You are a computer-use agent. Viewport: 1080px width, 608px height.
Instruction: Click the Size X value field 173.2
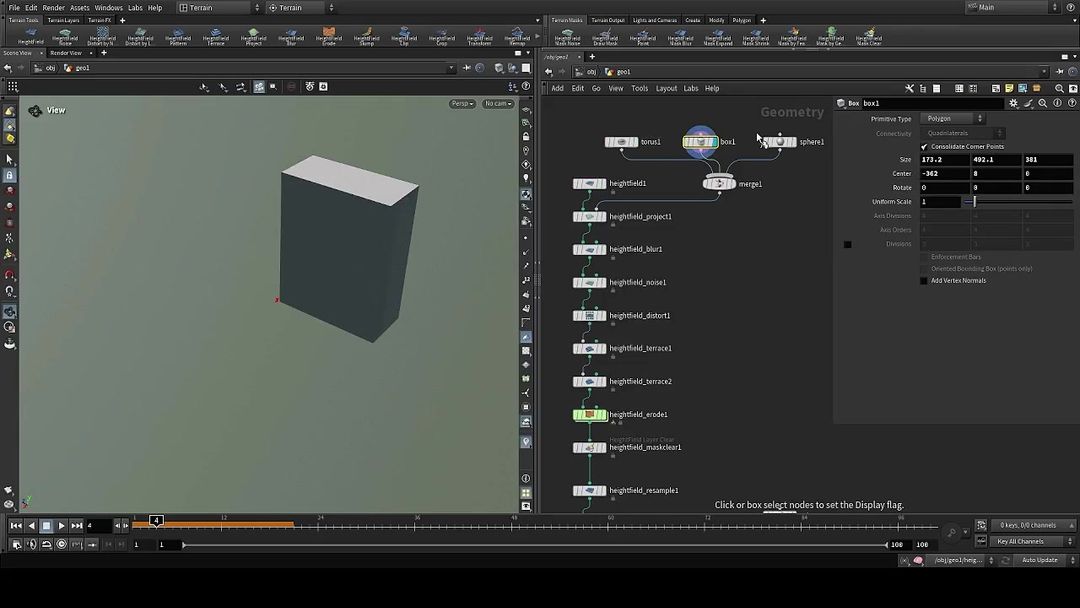point(944,160)
